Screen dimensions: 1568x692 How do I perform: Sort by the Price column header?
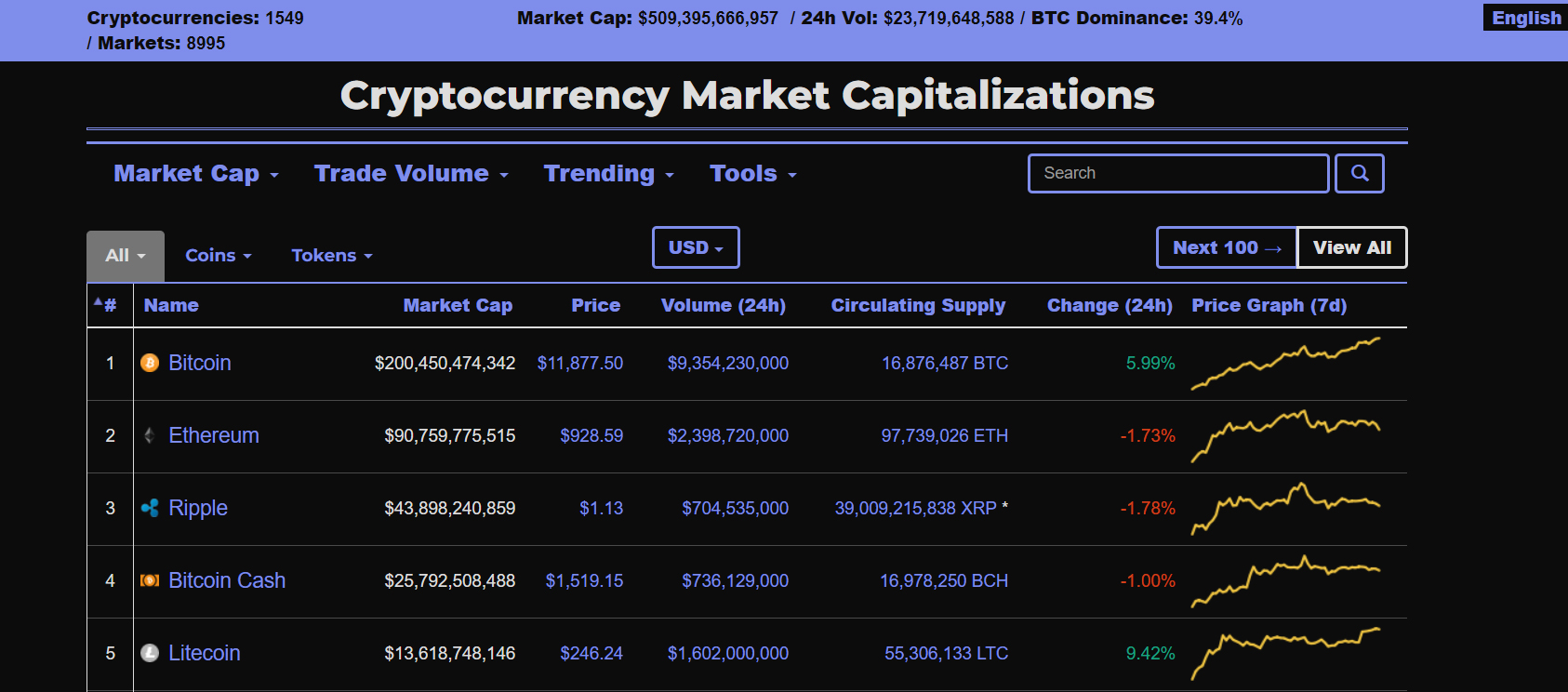pos(596,305)
